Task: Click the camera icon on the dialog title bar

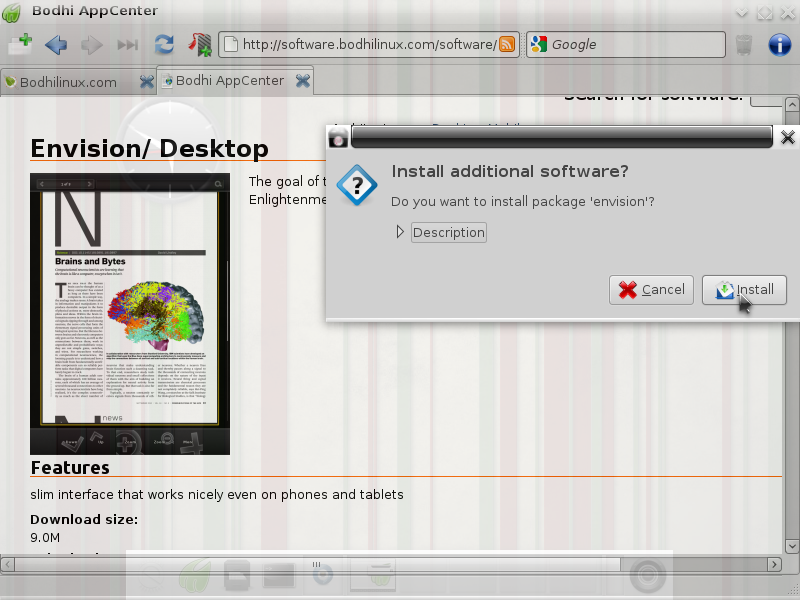Action: tap(338, 138)
